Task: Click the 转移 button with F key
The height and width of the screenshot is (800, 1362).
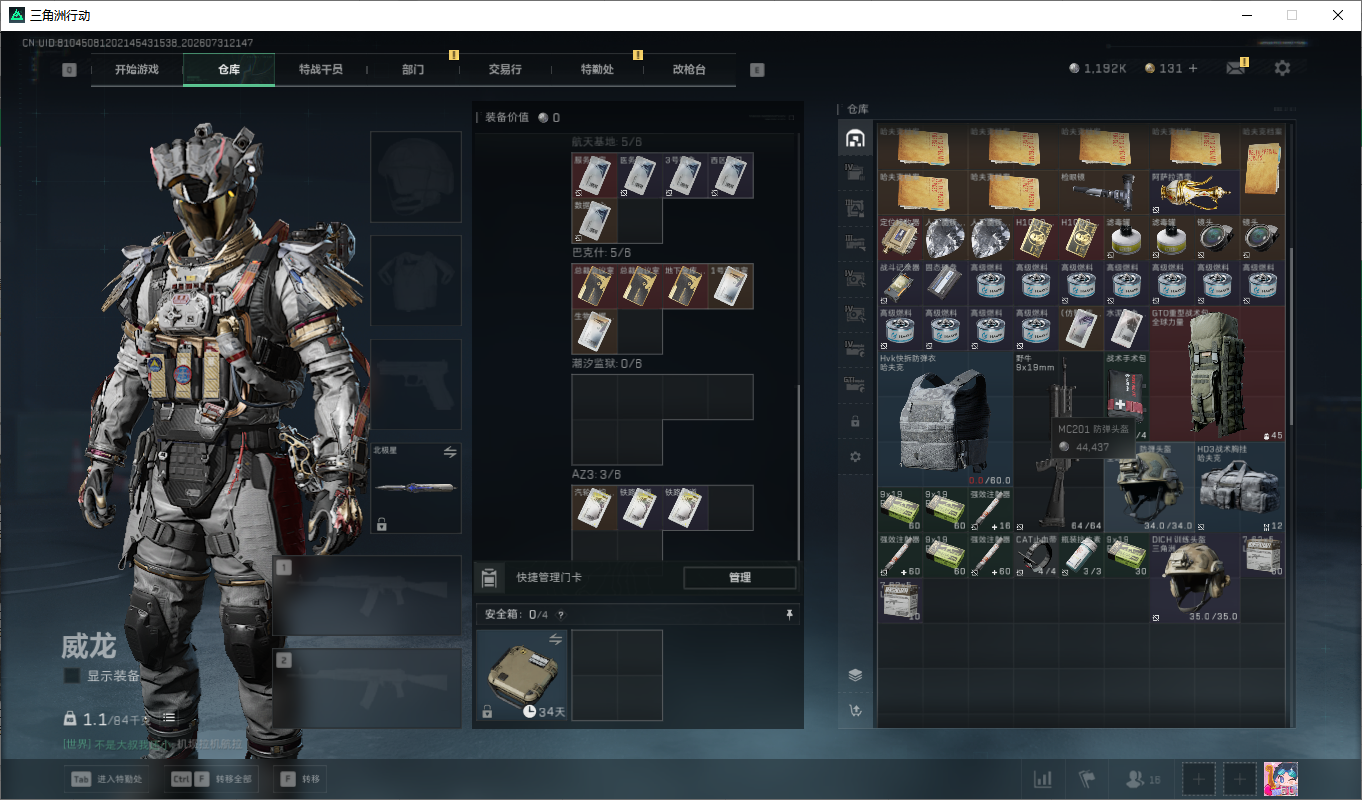Action: pos(300,779)
